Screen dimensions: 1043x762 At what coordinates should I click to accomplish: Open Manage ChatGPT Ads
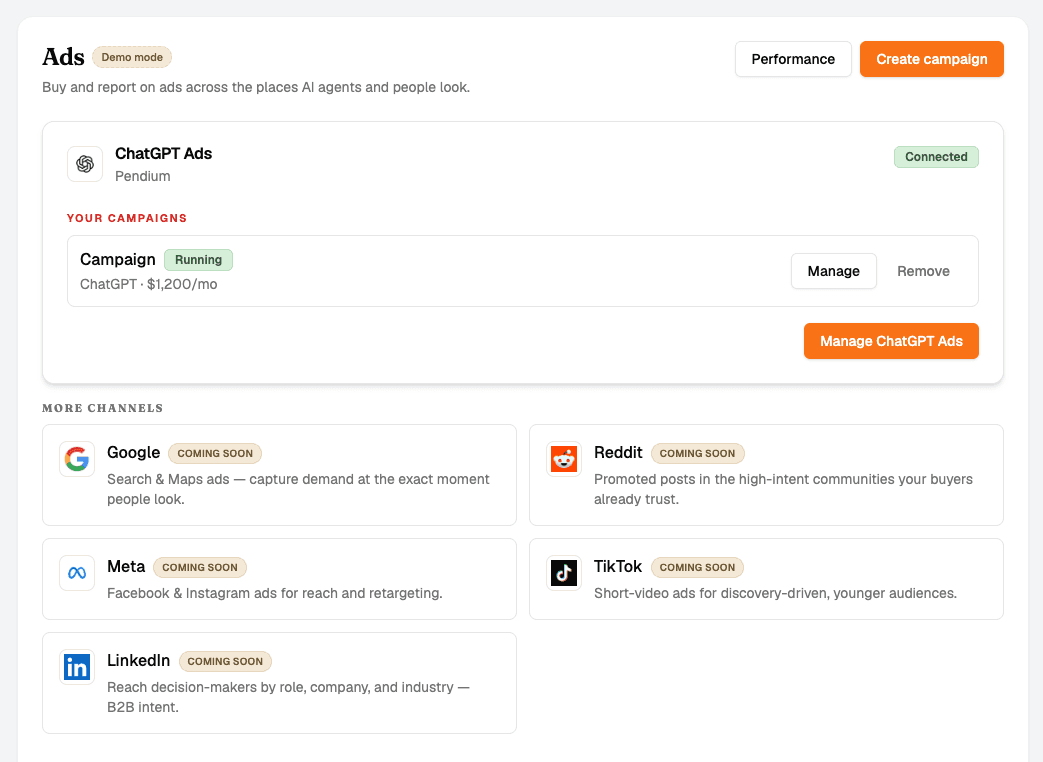point(891,341)
